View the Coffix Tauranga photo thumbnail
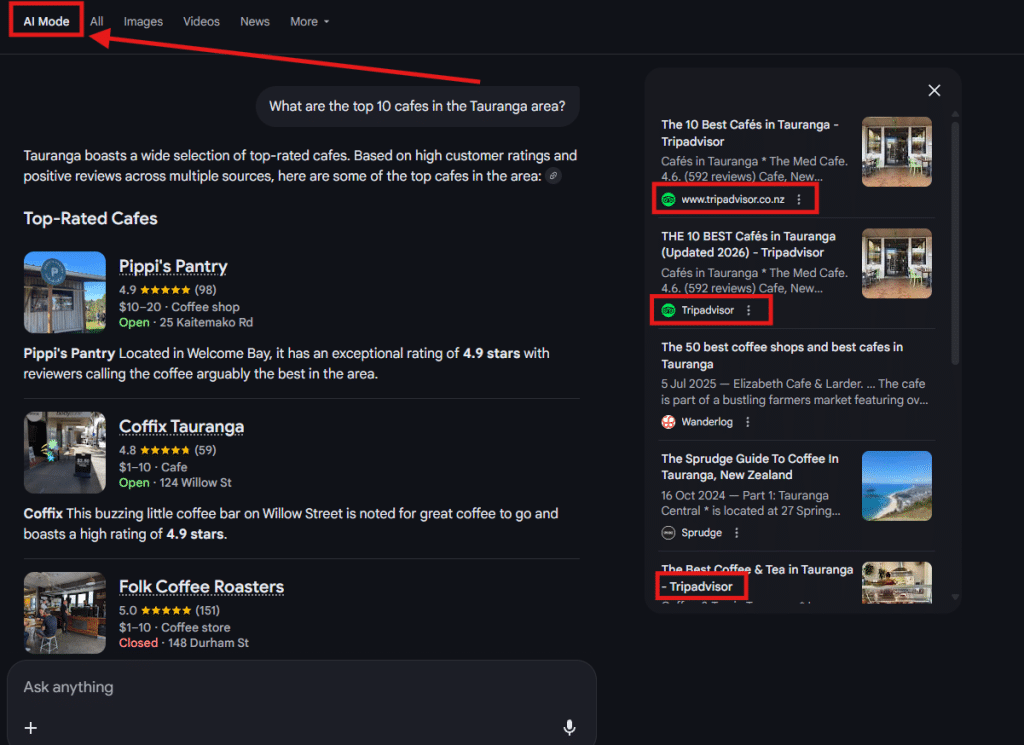This screenshot has height=745, width=1024. (65, 452)
